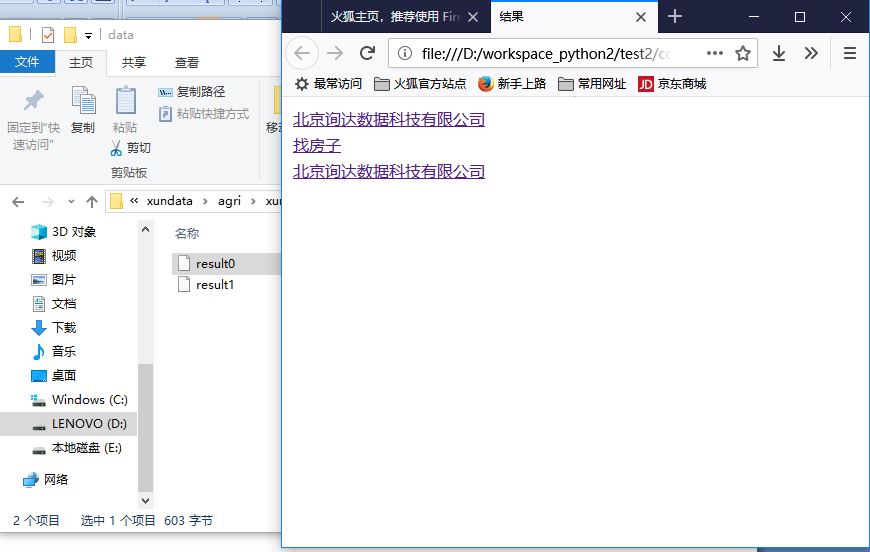Screen dimensions: 870x552
Task: Open 本地磁盘 (E:) drive
Action: (77, 448)
